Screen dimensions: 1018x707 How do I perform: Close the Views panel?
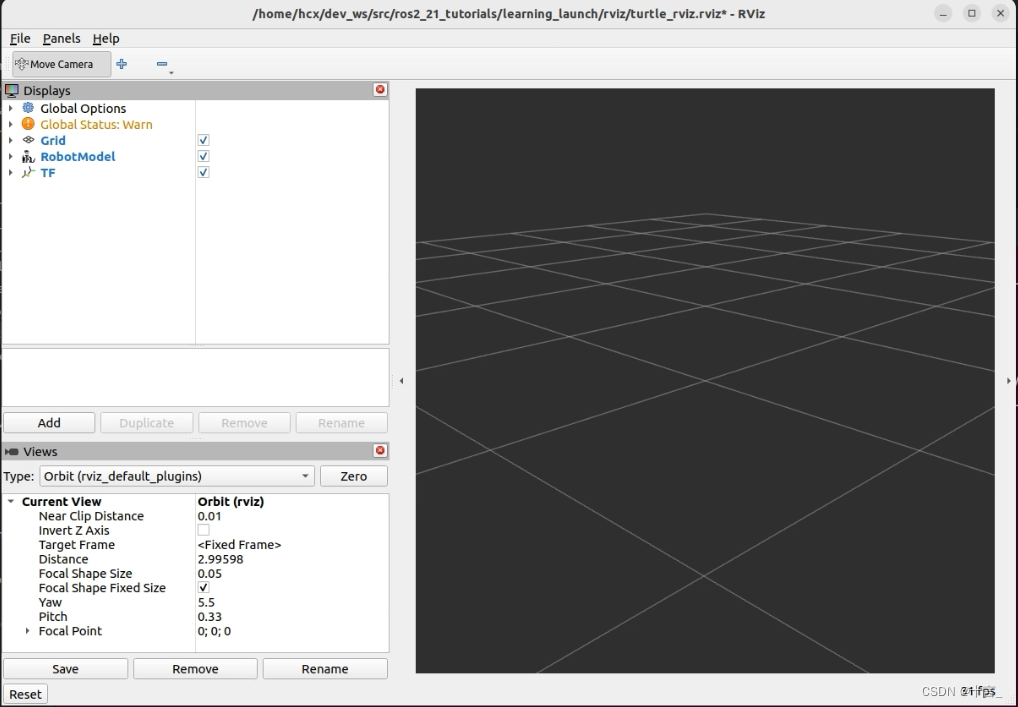(x=380, y=451)
